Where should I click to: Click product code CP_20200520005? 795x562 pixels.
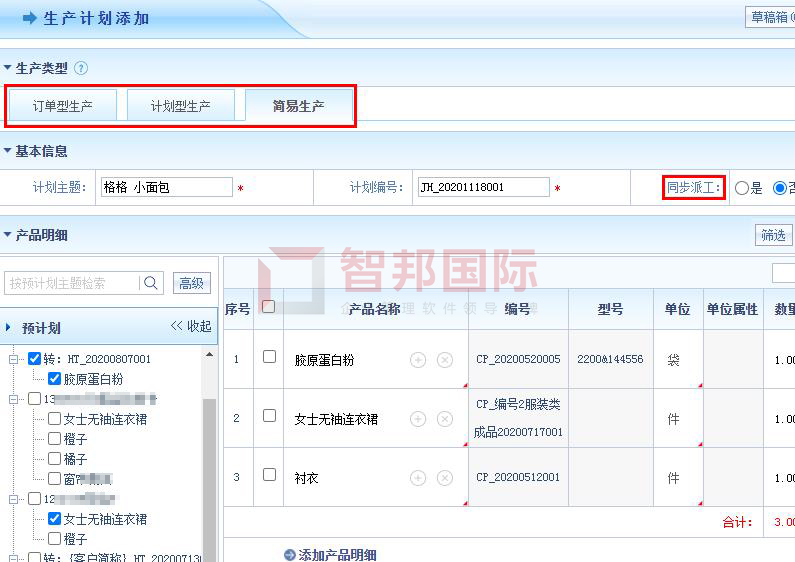pos(518,359)
